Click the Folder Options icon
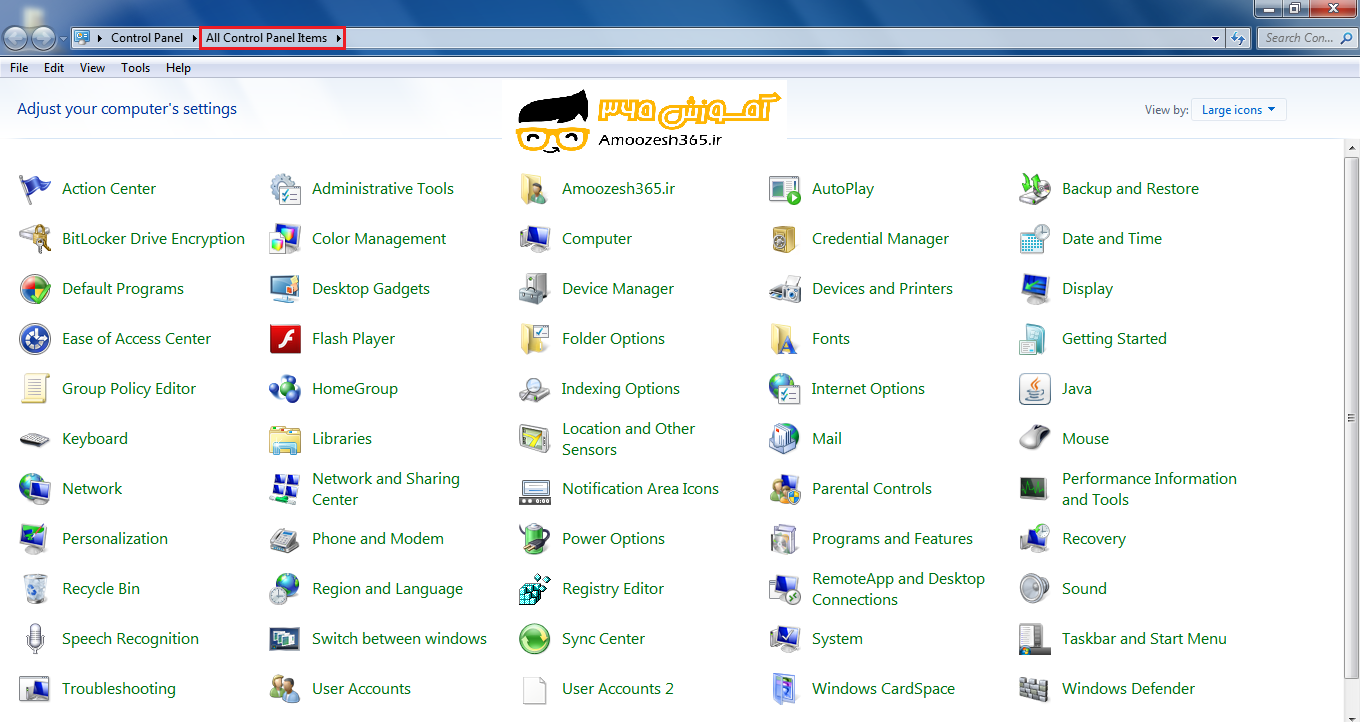Screen dimensions: 1360x722 [535, 339]
